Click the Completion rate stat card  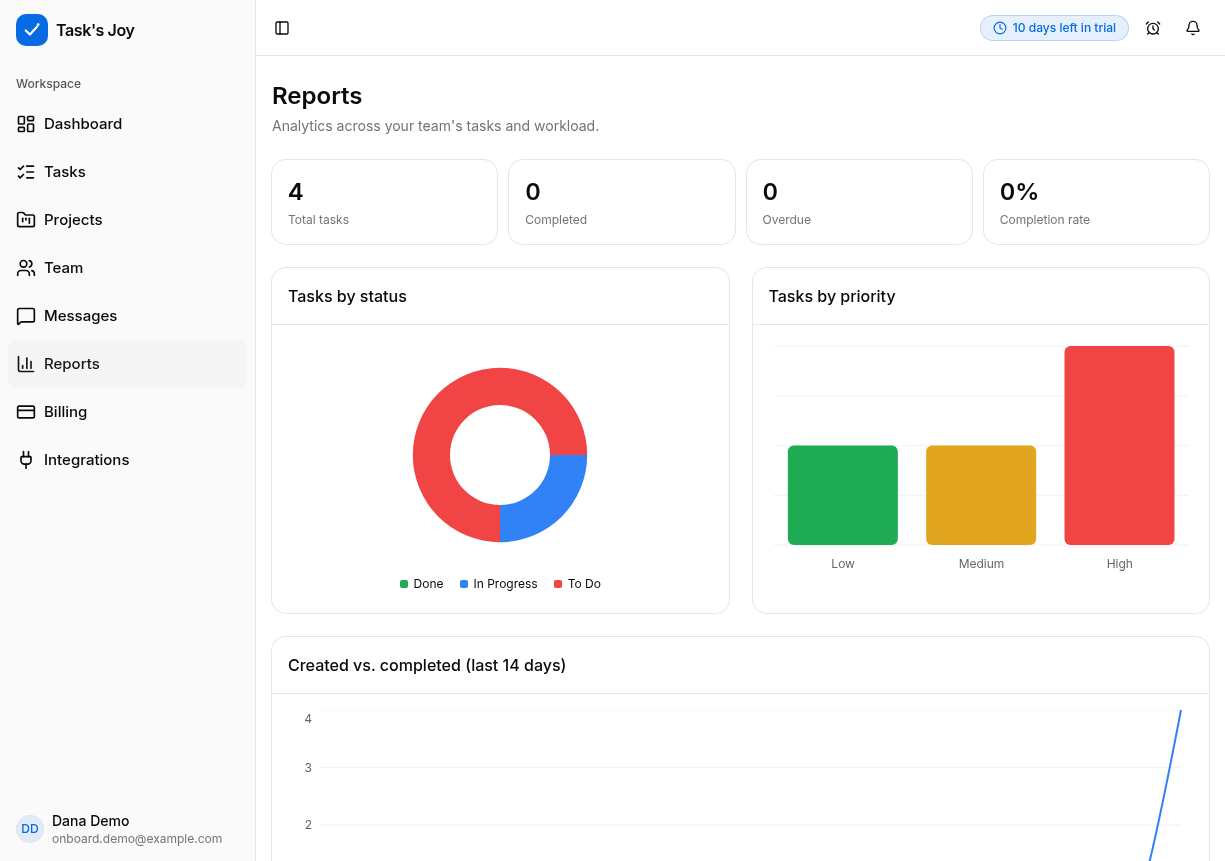click(1096, 202)
